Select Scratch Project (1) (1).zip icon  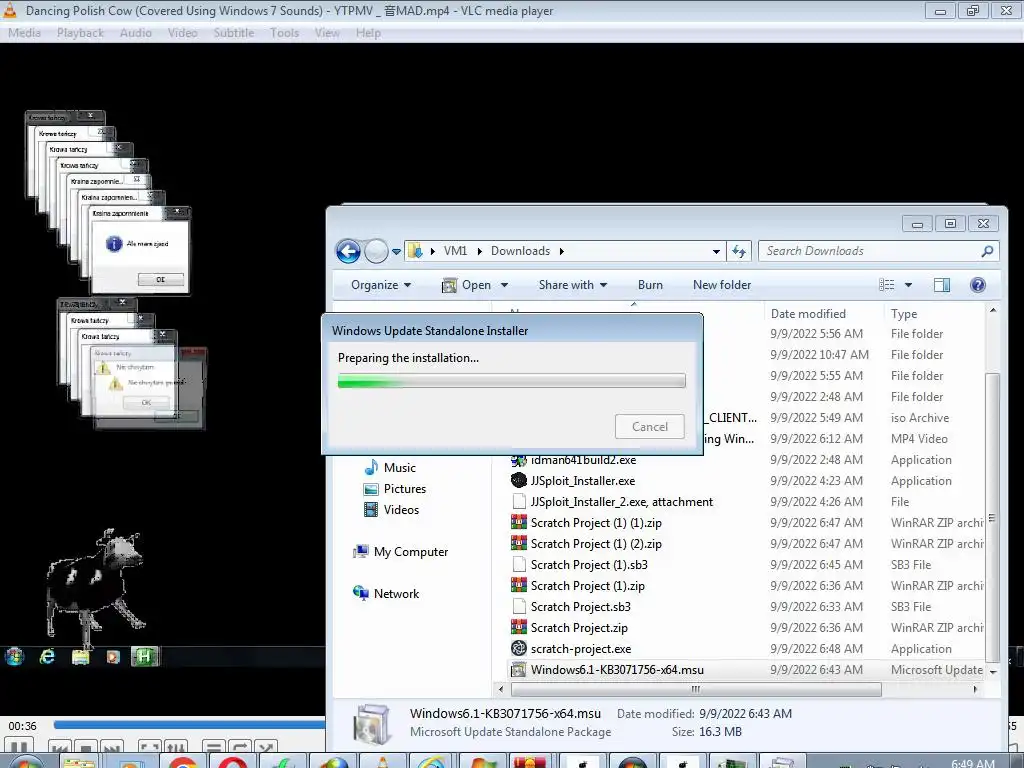point(519,522)
